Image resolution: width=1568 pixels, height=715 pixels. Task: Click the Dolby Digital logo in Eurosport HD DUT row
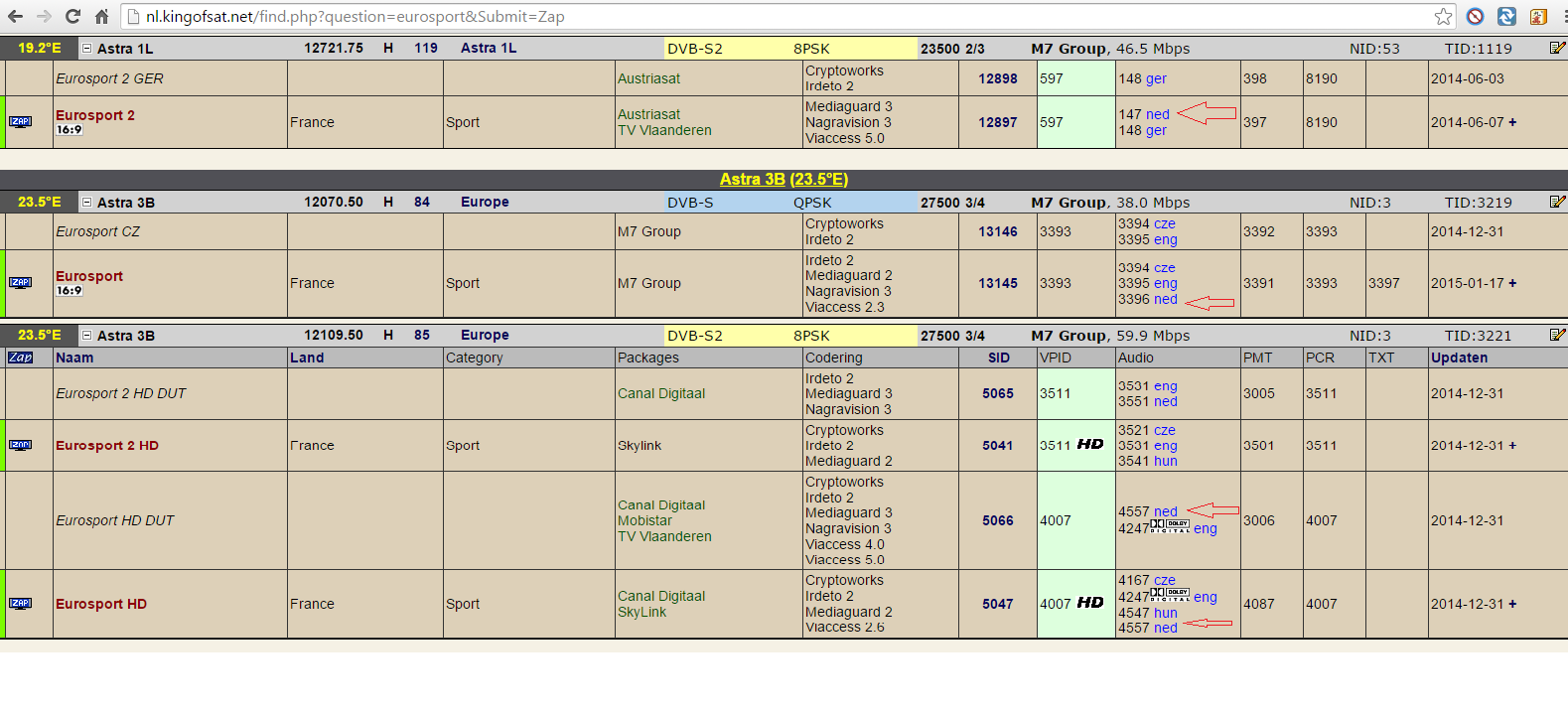1170,526
